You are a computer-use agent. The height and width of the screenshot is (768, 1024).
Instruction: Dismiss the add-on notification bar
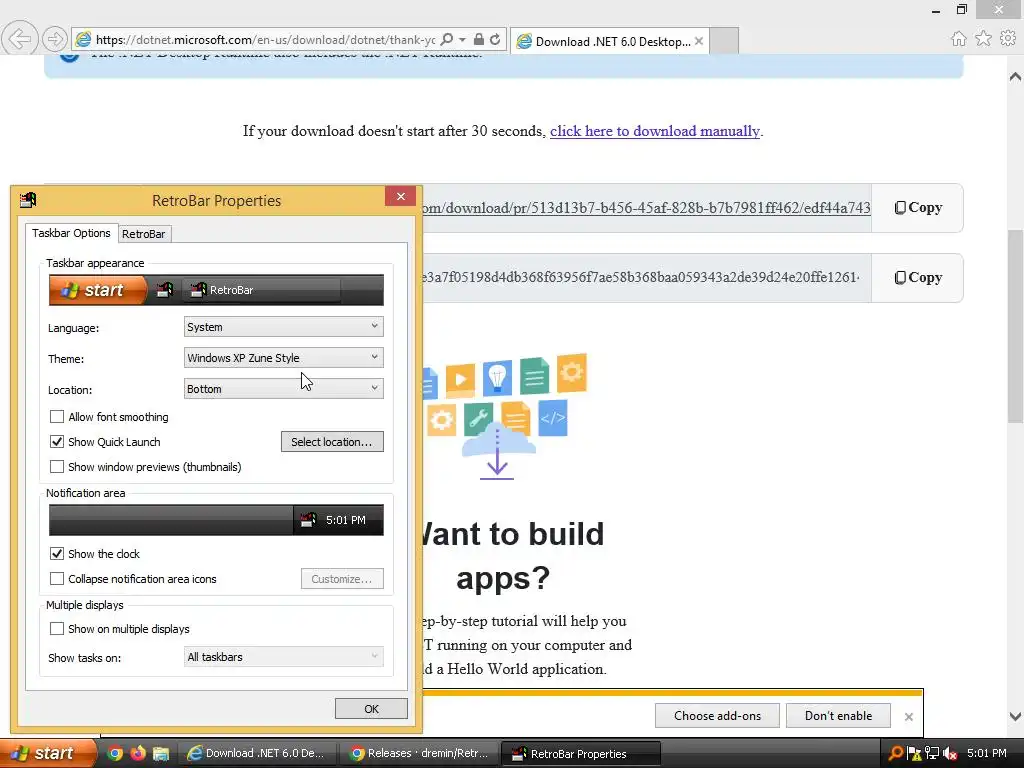click(908, 716)
